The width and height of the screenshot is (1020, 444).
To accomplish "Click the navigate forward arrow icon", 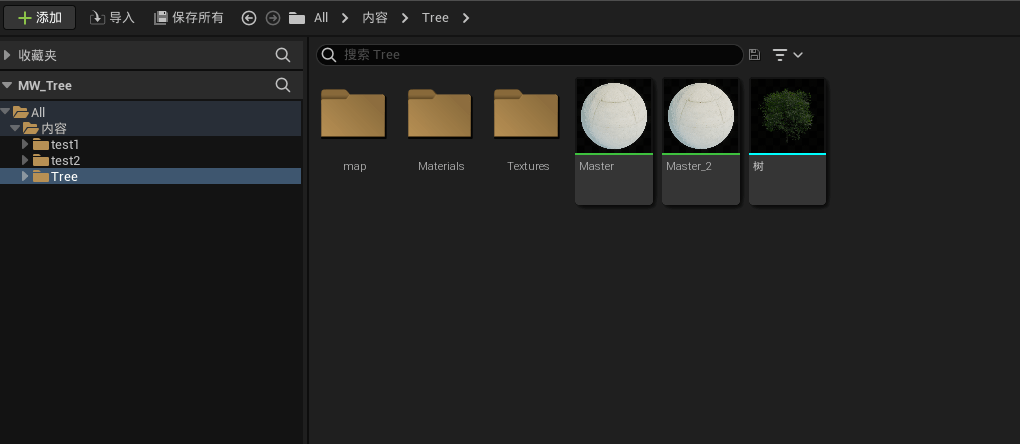I will click(272, 18).
